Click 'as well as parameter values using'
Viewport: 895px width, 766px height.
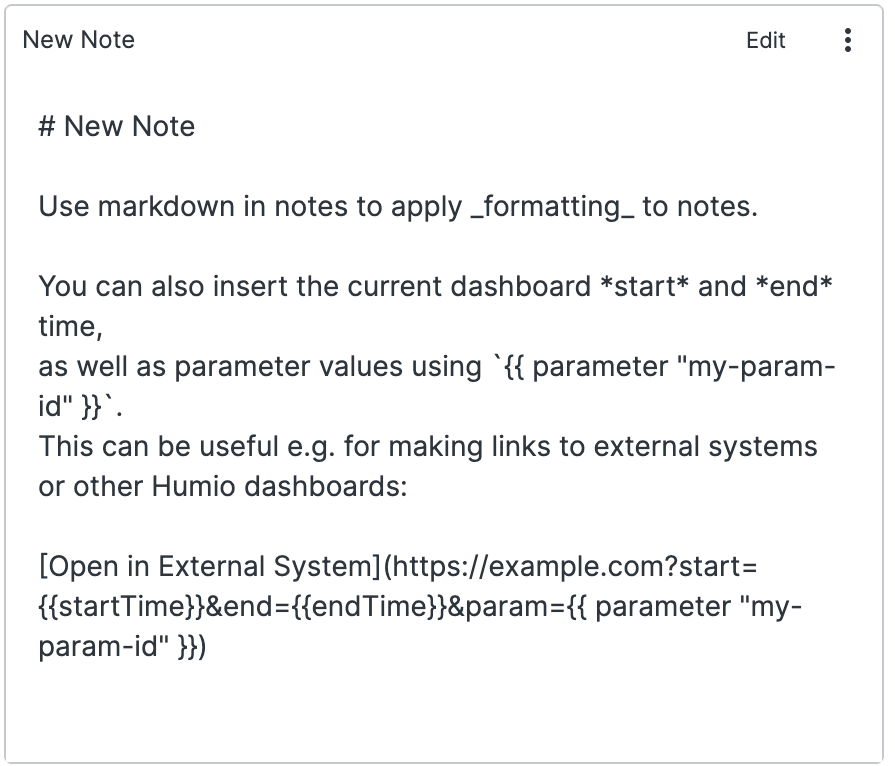click(x=260, y=367)
